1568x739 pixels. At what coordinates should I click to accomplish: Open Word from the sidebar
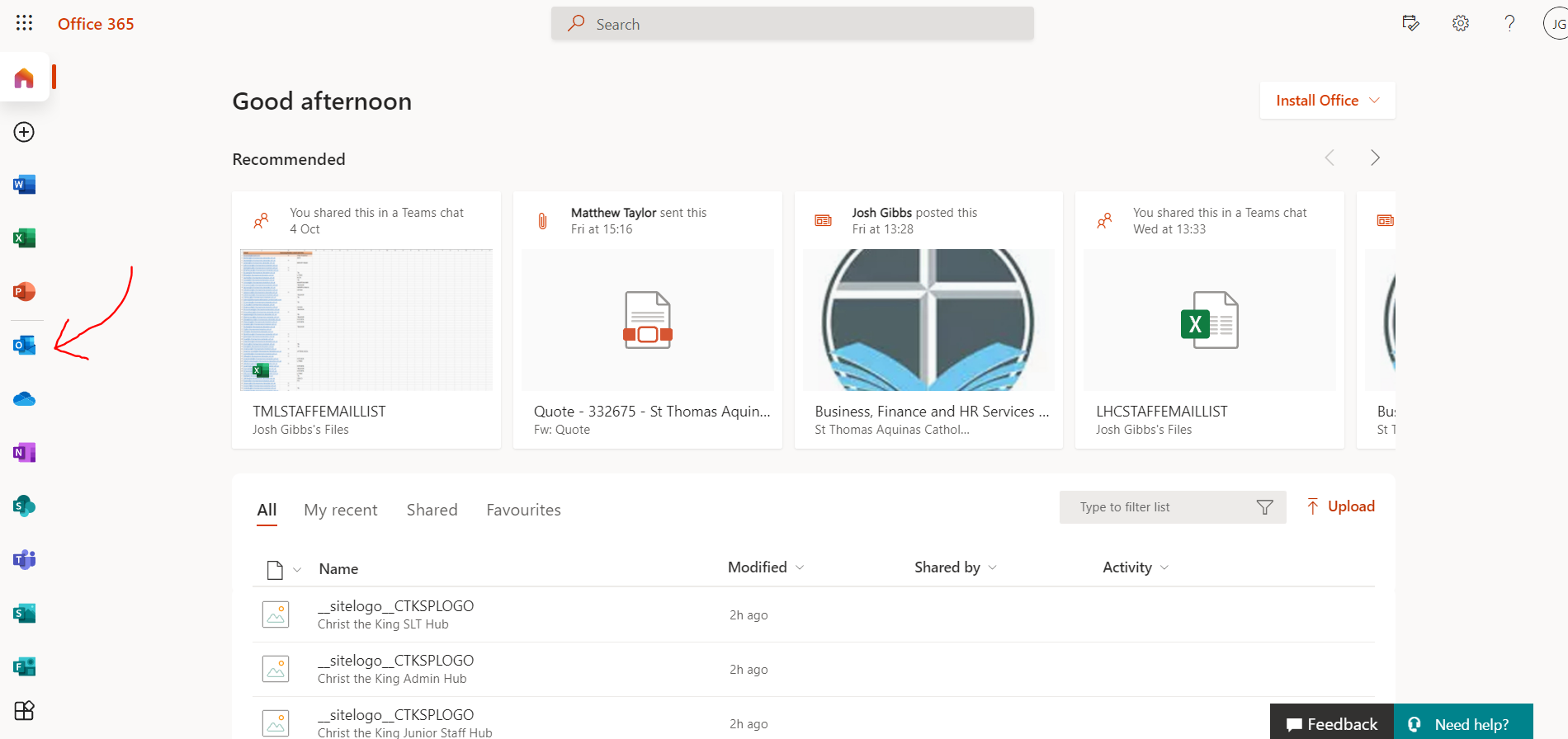click(x=24, y=185)
